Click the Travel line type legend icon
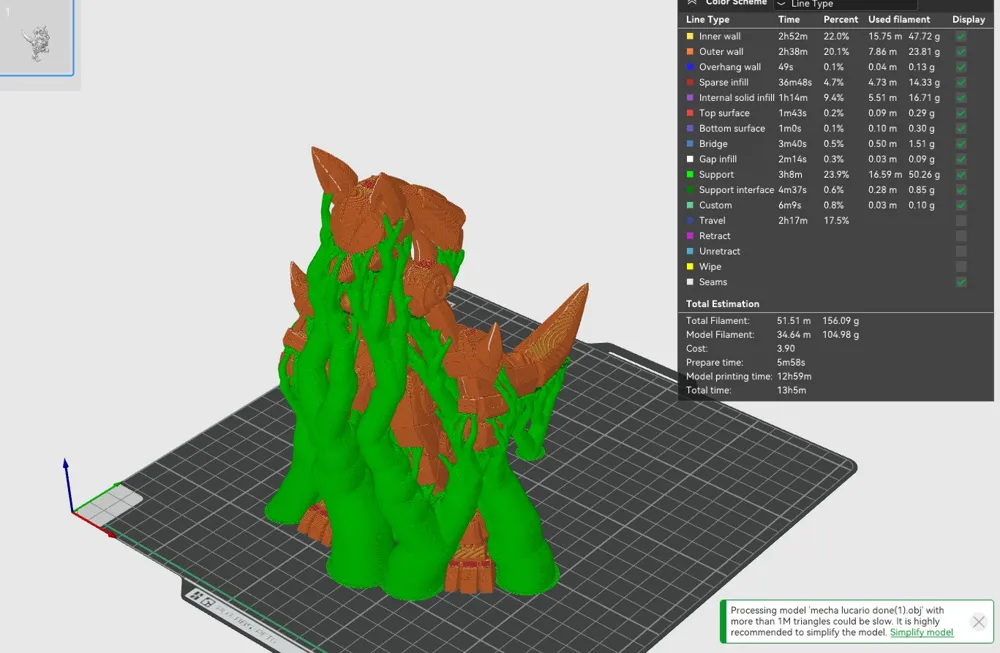This screenshot has width=1000, height=653. 688,220
